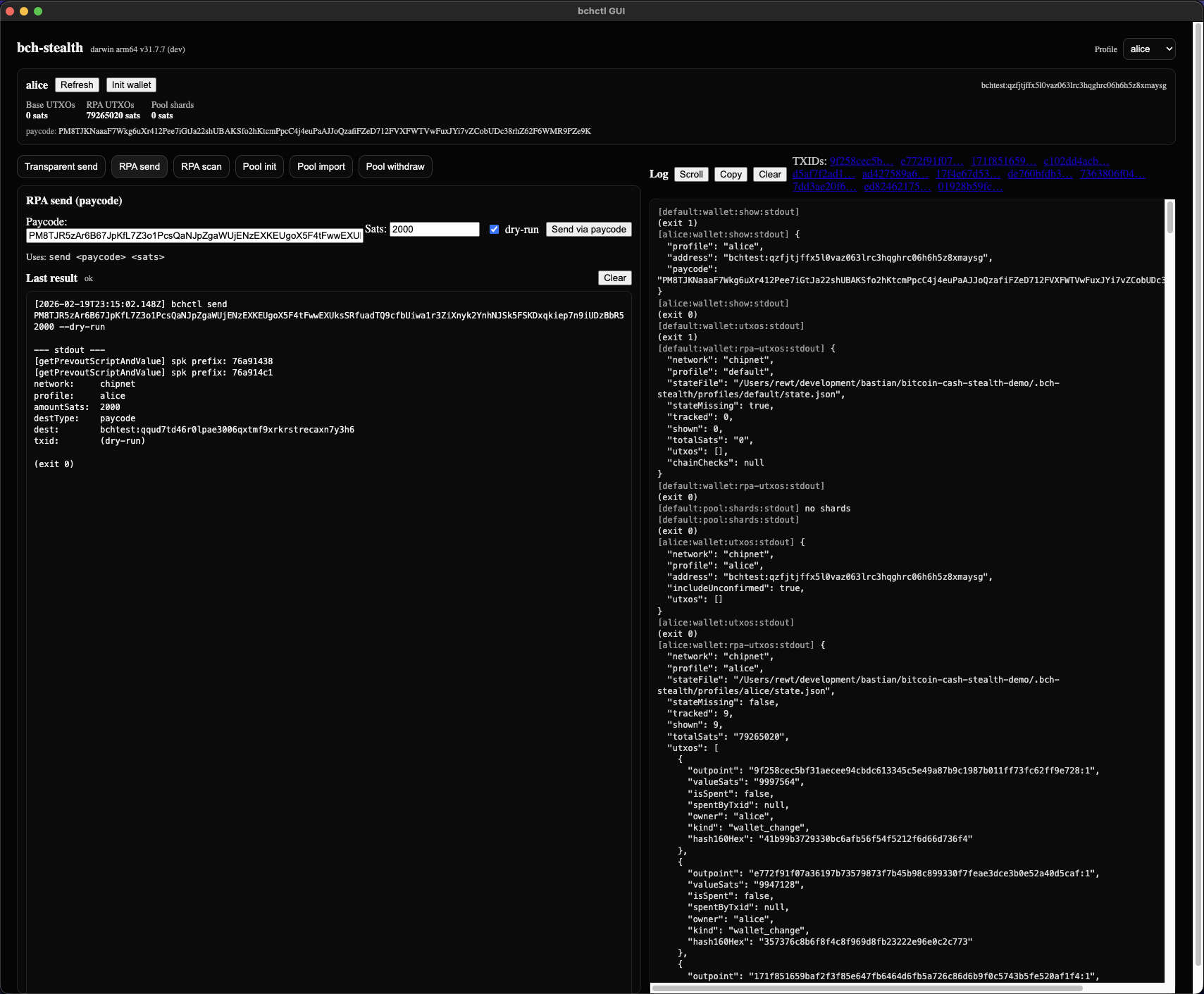Select the Pool init tab
This screenshot has width=1204, height=994.
(259, 167)
